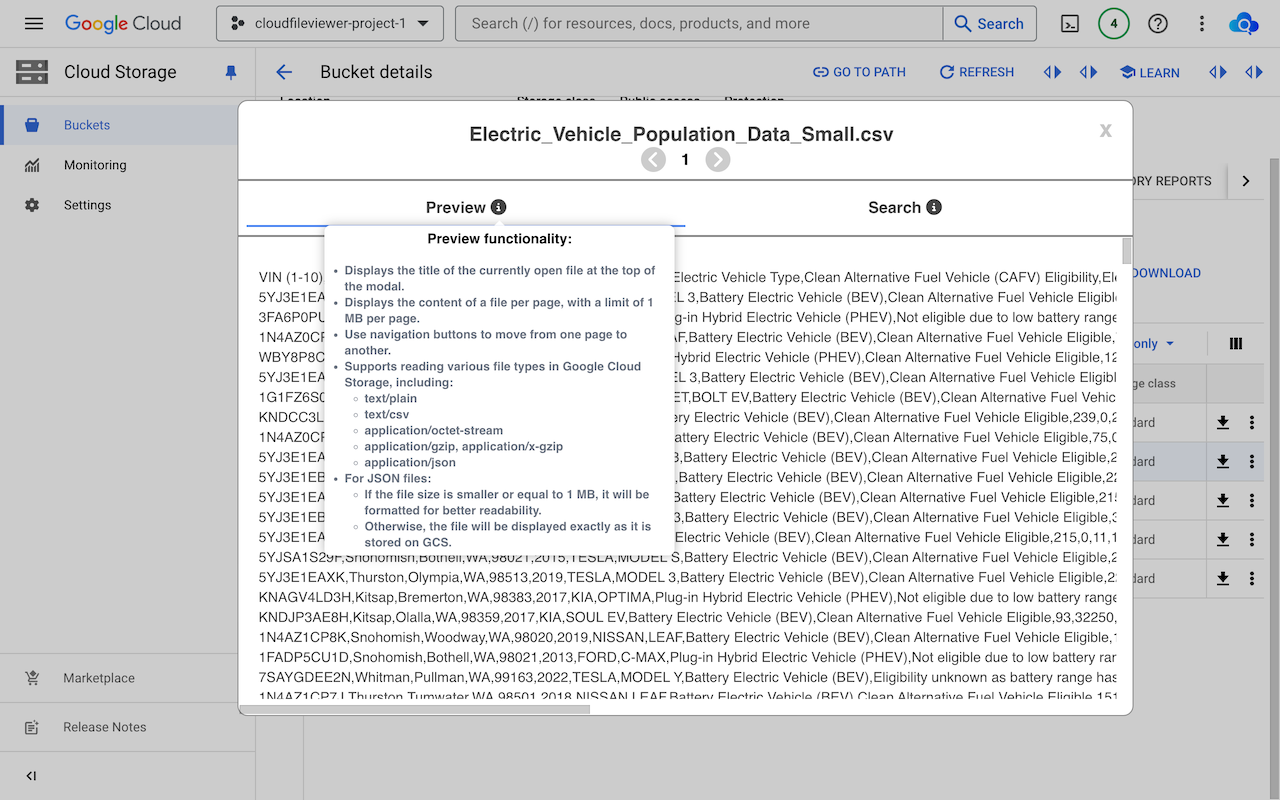
Task: Pin Cloud Storage to navigation
Action: click(231, 71)
